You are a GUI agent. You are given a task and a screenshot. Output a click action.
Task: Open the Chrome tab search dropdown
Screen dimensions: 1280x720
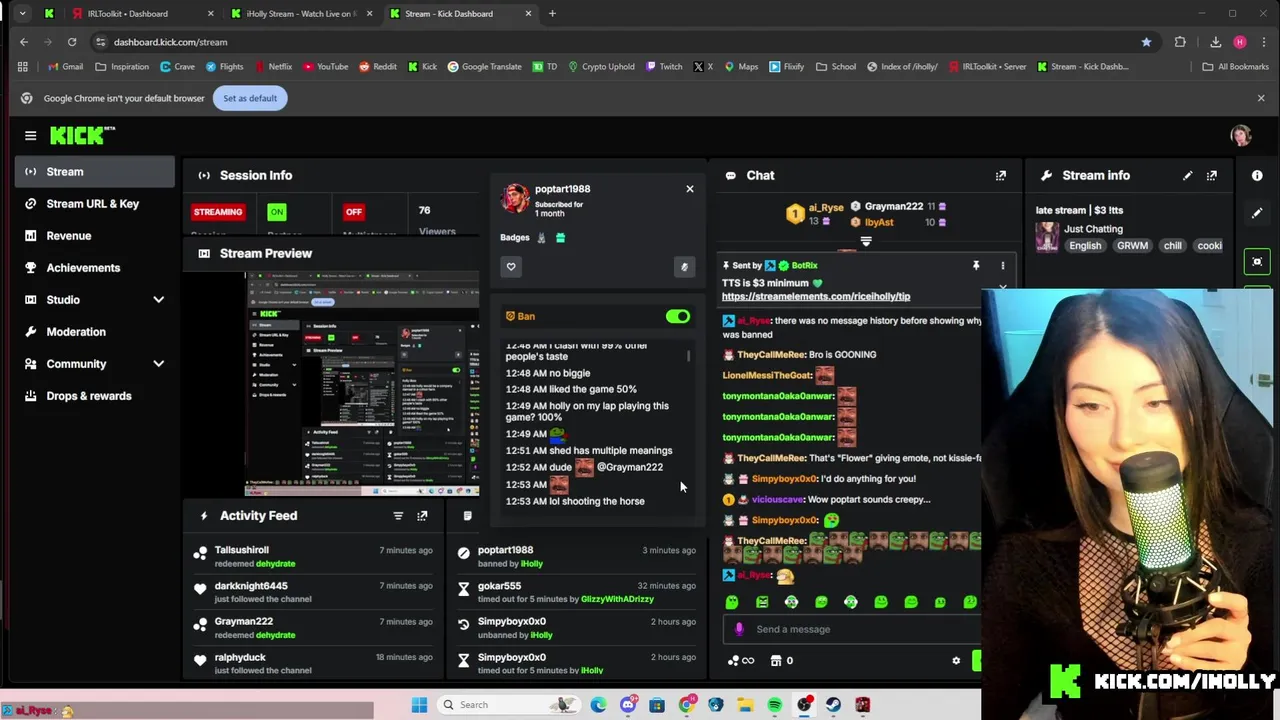(x=22, y=13)
